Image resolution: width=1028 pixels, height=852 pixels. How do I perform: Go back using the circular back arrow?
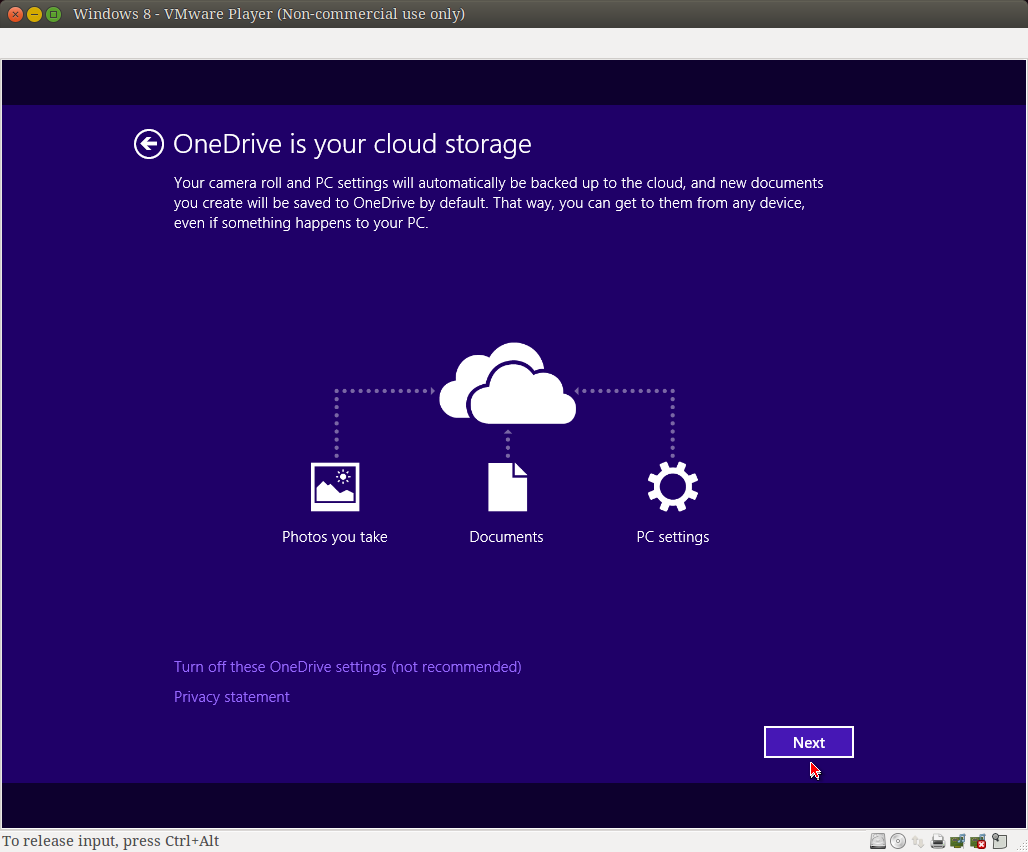pos(149,144)
